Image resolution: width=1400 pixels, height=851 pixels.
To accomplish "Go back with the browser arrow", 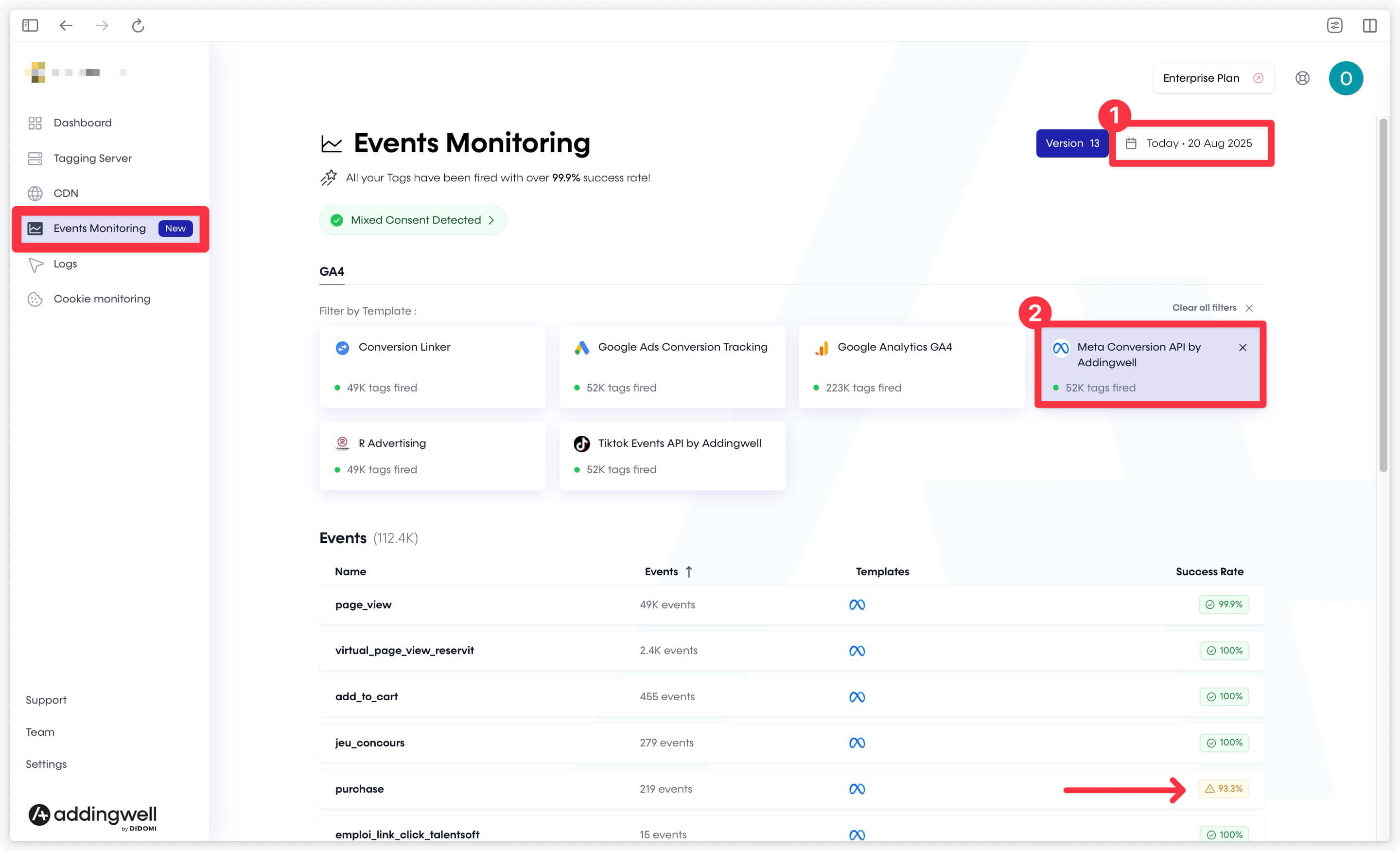I will click(66, 26).
